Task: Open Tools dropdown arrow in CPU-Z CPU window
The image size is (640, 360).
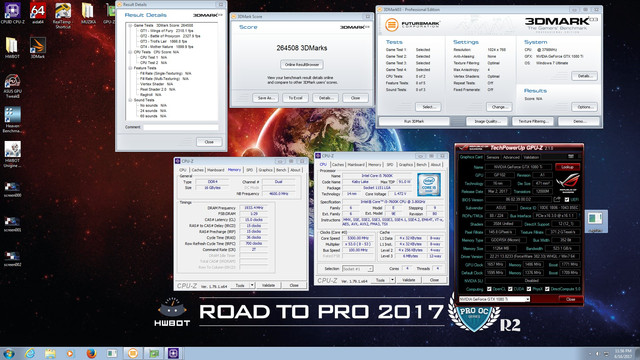Action: (x=392, y=280)
